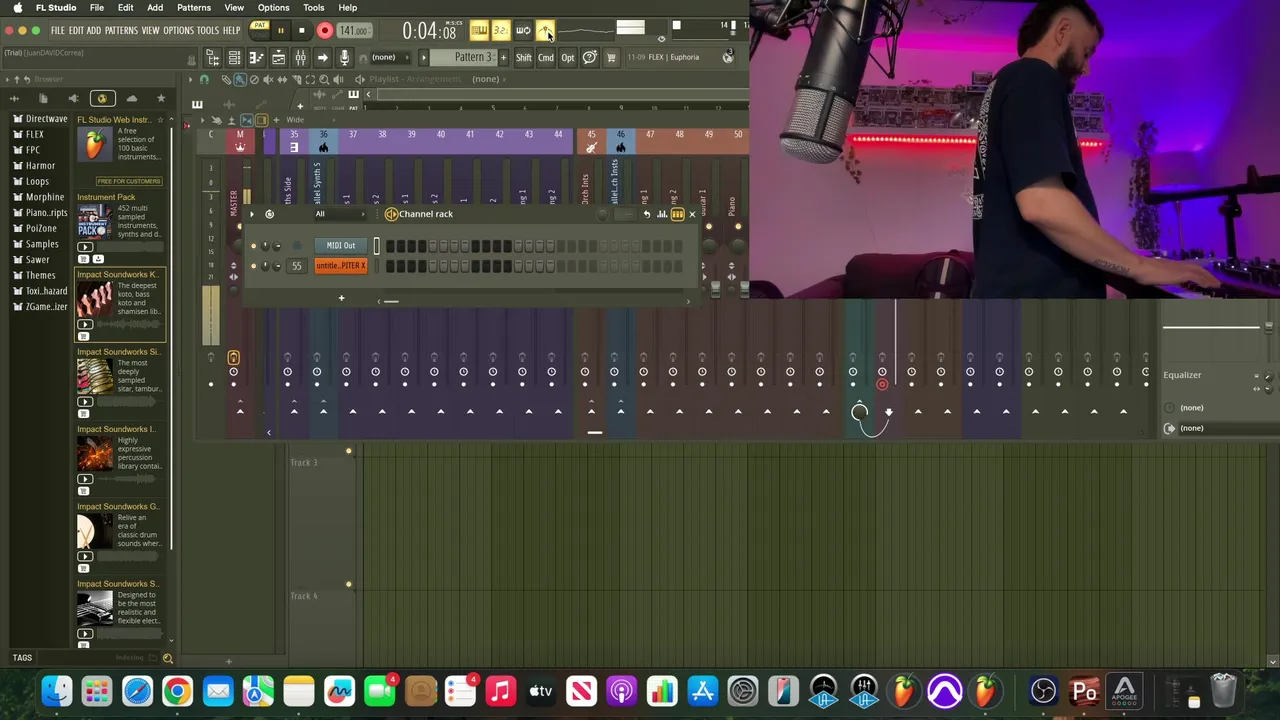Open the Mixer view toolbar icon
This screenshot has height=720, width=1280.
click(300, 58)
